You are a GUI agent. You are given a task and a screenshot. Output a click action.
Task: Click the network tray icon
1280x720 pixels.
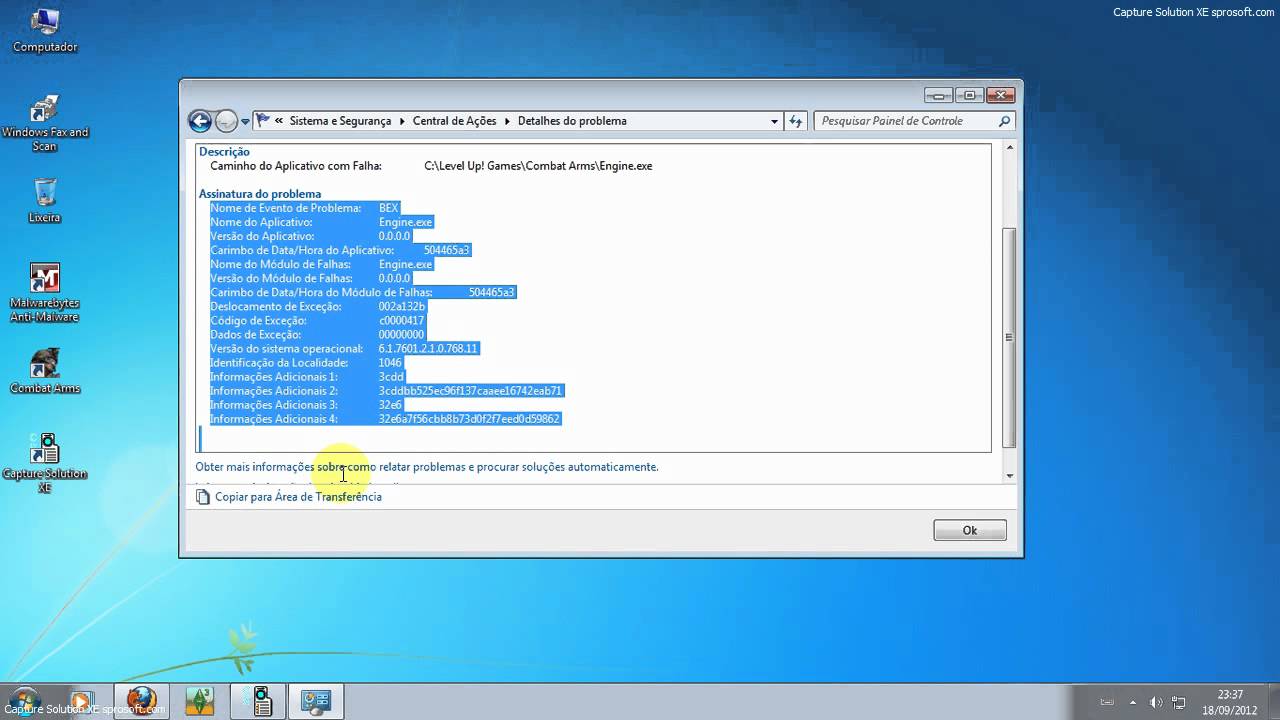pos(1180,701)
